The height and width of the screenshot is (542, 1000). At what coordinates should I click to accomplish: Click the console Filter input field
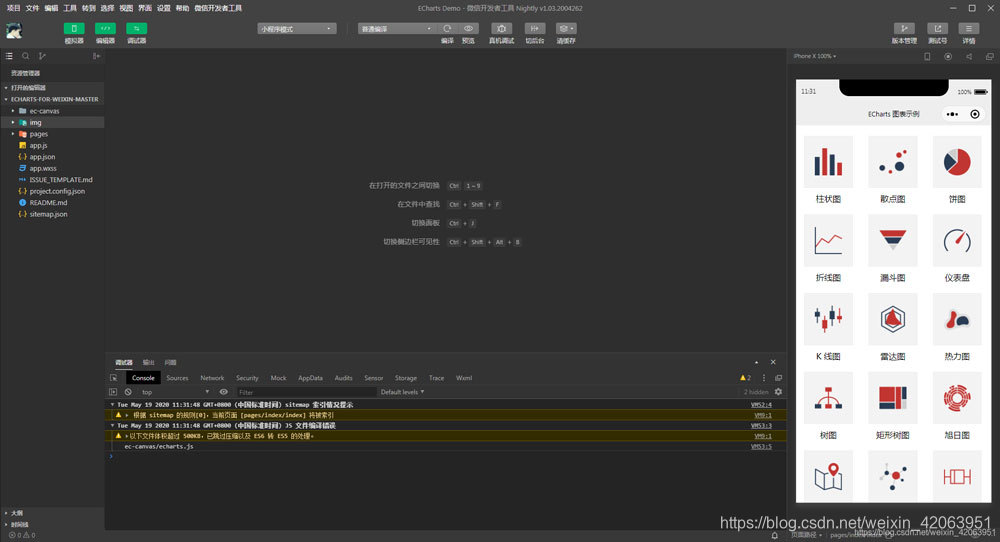[306, 392]
